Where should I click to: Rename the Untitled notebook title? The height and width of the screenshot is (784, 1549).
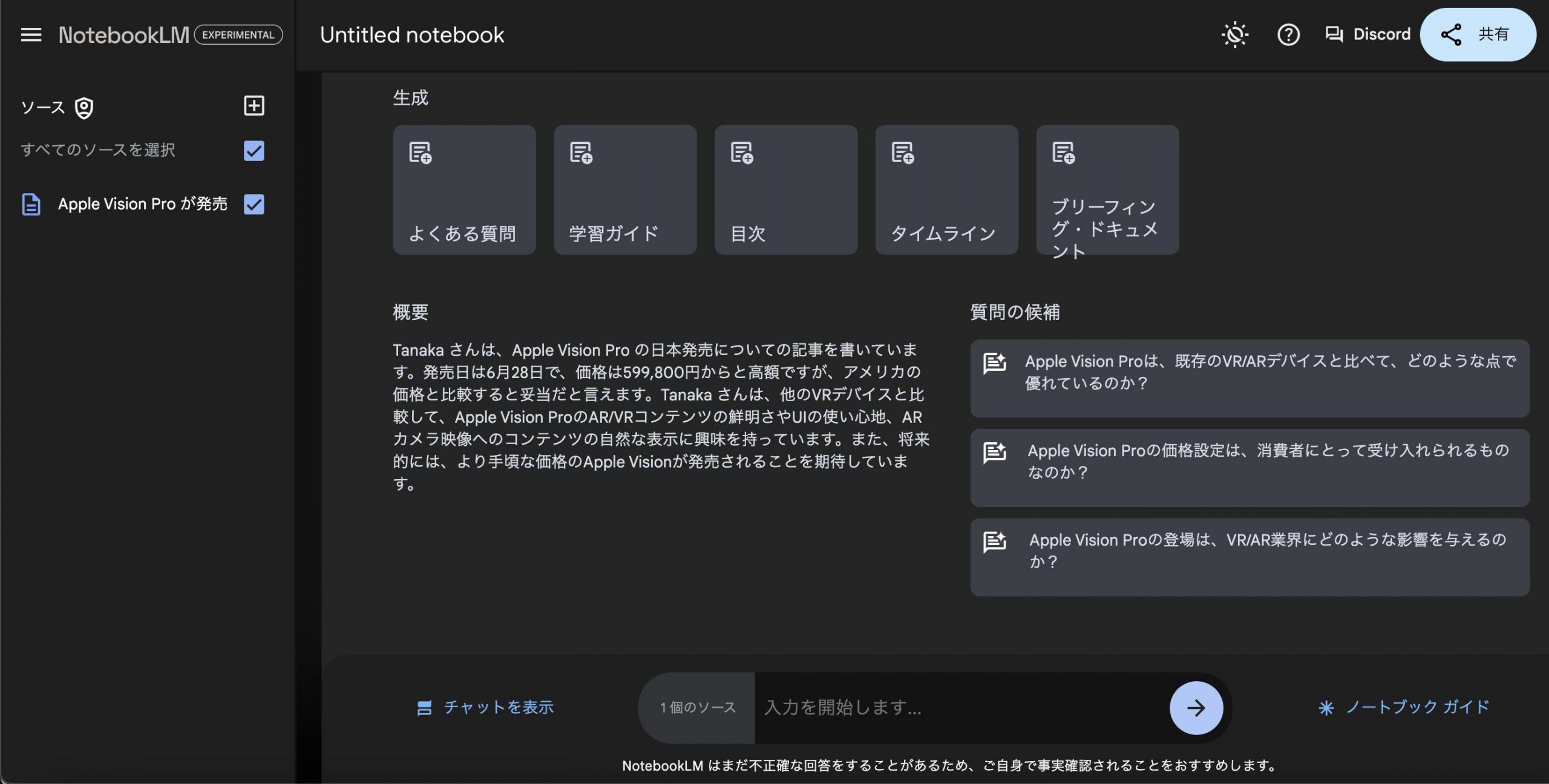pyautogui.click(x=412, y=34)
